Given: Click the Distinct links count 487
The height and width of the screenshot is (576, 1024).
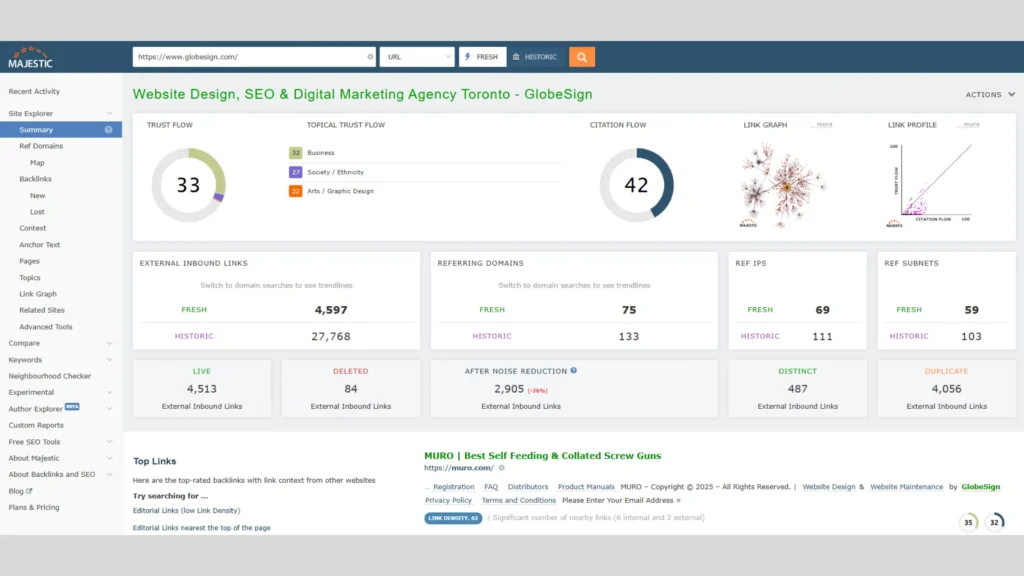Looking at the screenshot, I should (797, 389).
